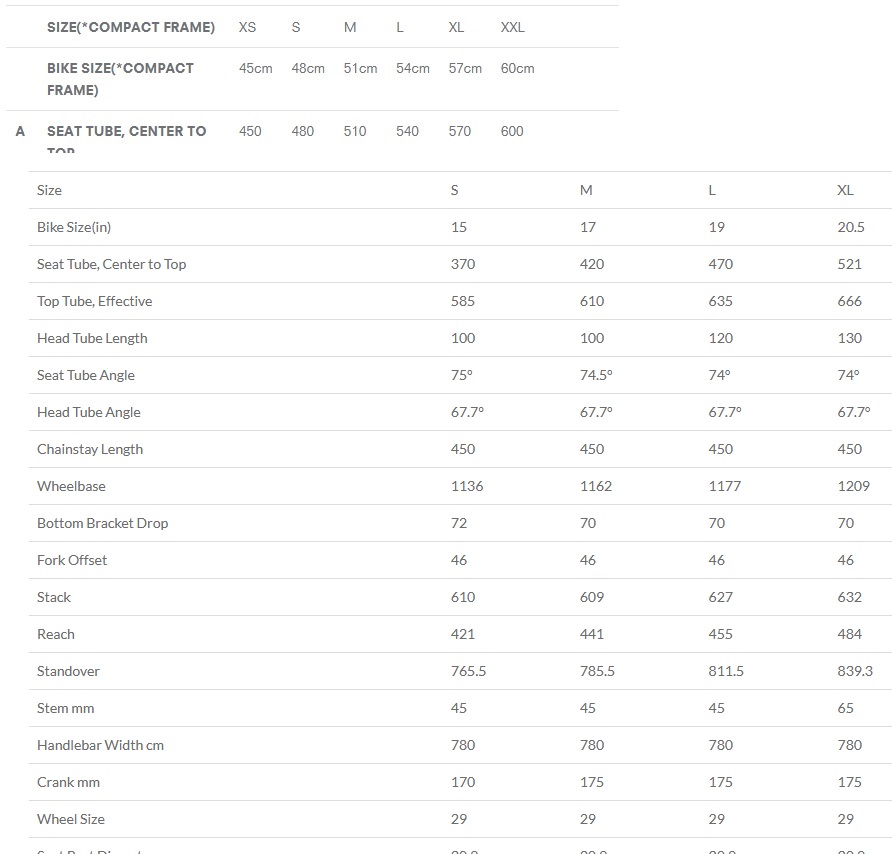Click the Stem mm value 65

point(845,708)
